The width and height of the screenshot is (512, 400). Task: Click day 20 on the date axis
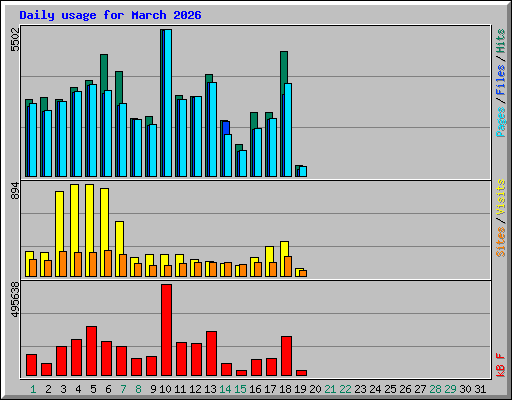315,389
